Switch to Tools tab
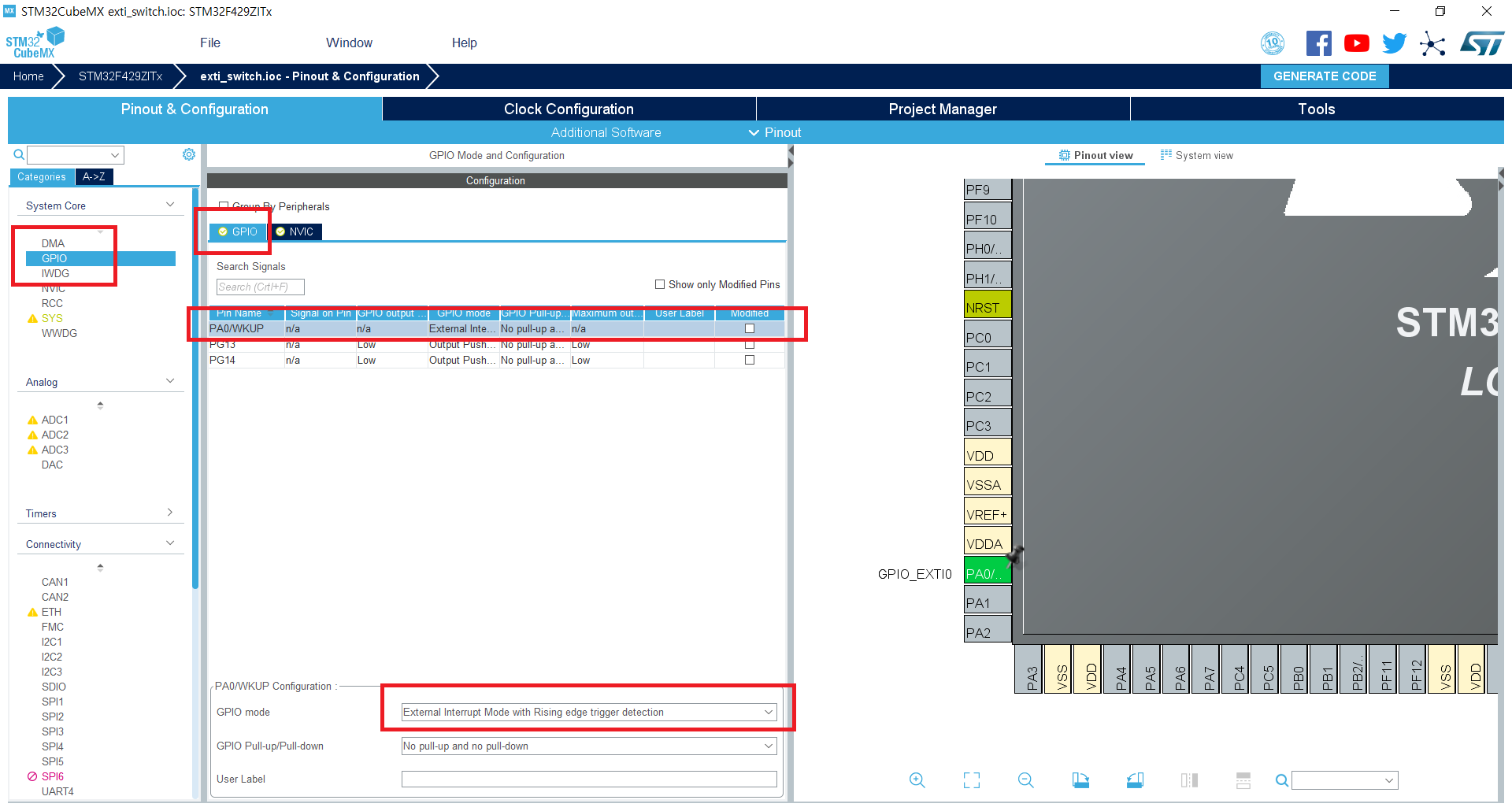 (1317, 109)
